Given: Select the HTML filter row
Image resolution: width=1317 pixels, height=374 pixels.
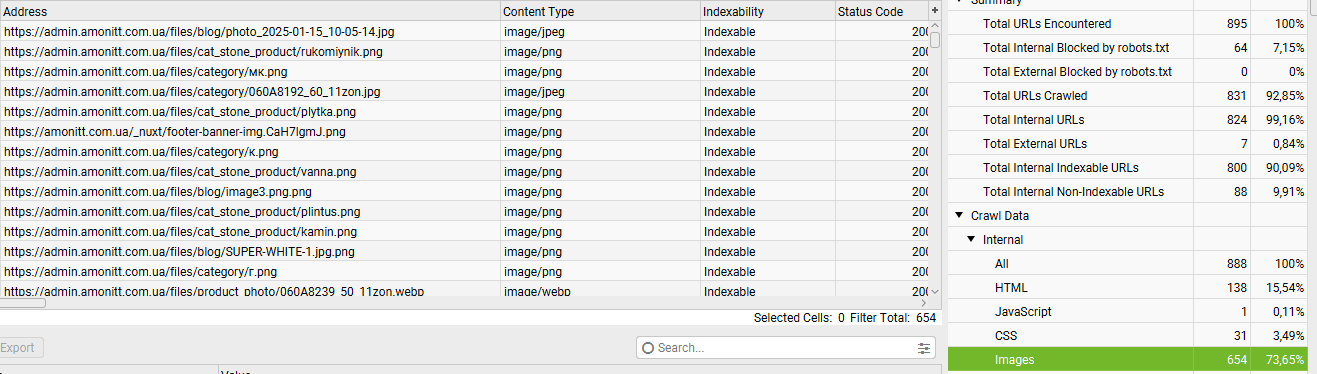Looking at the screenshot, I should [x=1127, y=288].
